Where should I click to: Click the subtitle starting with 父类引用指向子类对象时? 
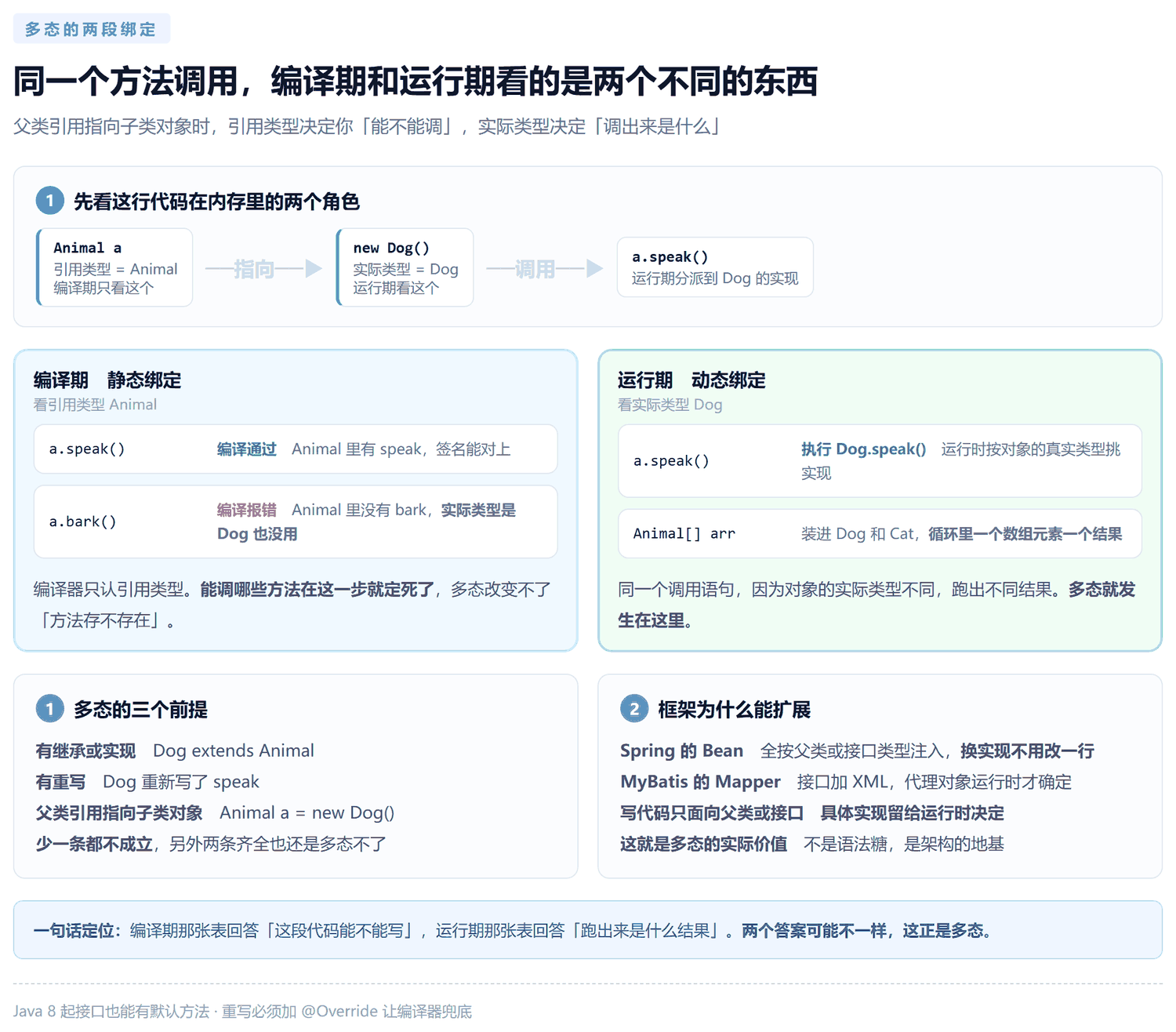tap(367, 126)
